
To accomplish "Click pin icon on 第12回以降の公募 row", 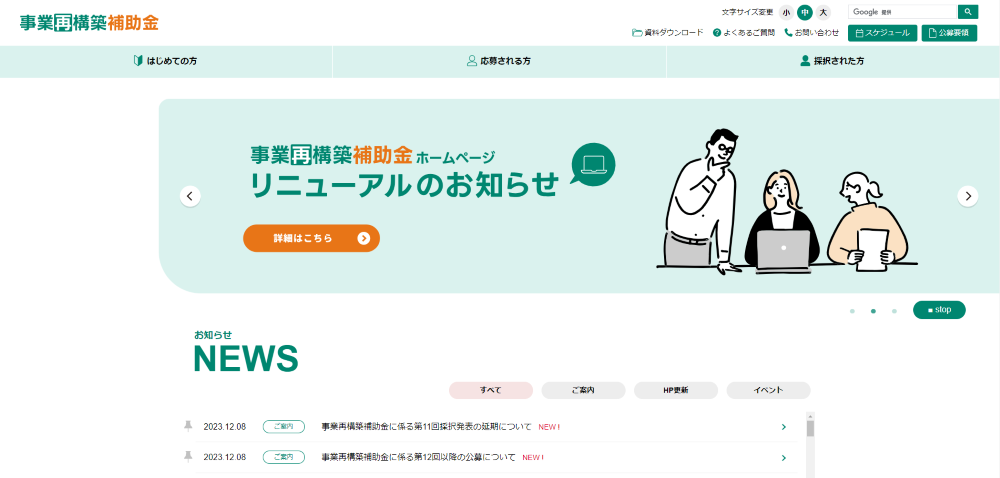I will (x=188, y=456).
